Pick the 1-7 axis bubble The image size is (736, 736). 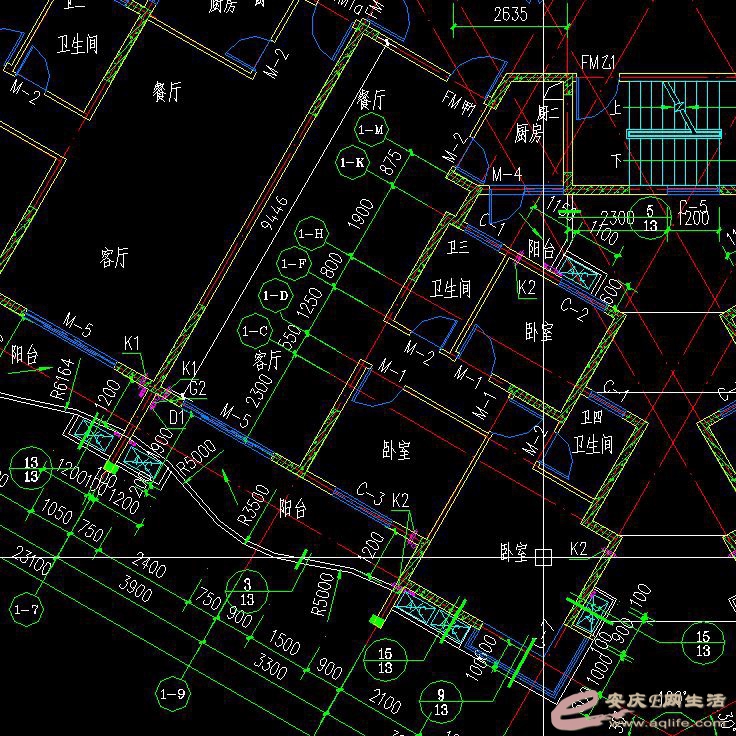27,608
